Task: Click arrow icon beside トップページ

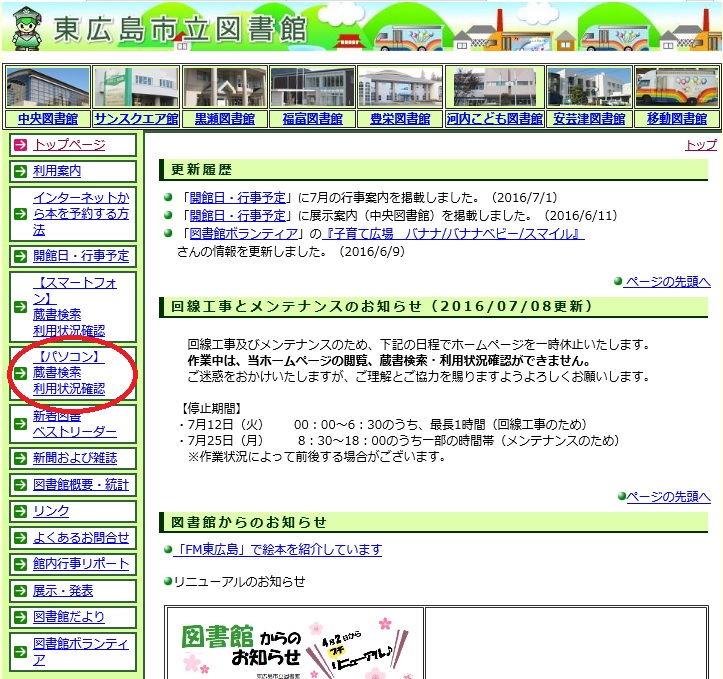Action: tap(20, 145)
